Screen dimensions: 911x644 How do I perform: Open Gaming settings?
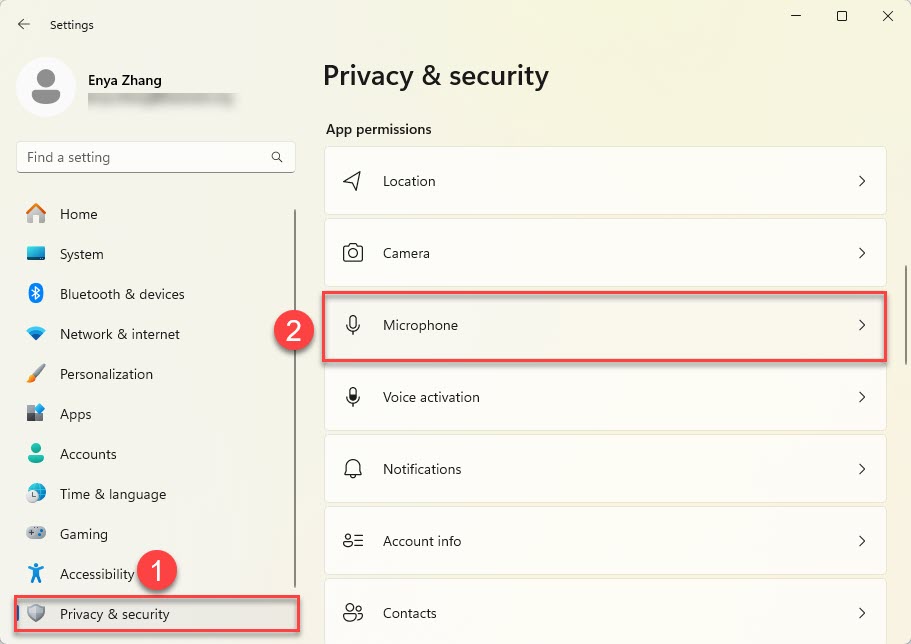point(83,534)
